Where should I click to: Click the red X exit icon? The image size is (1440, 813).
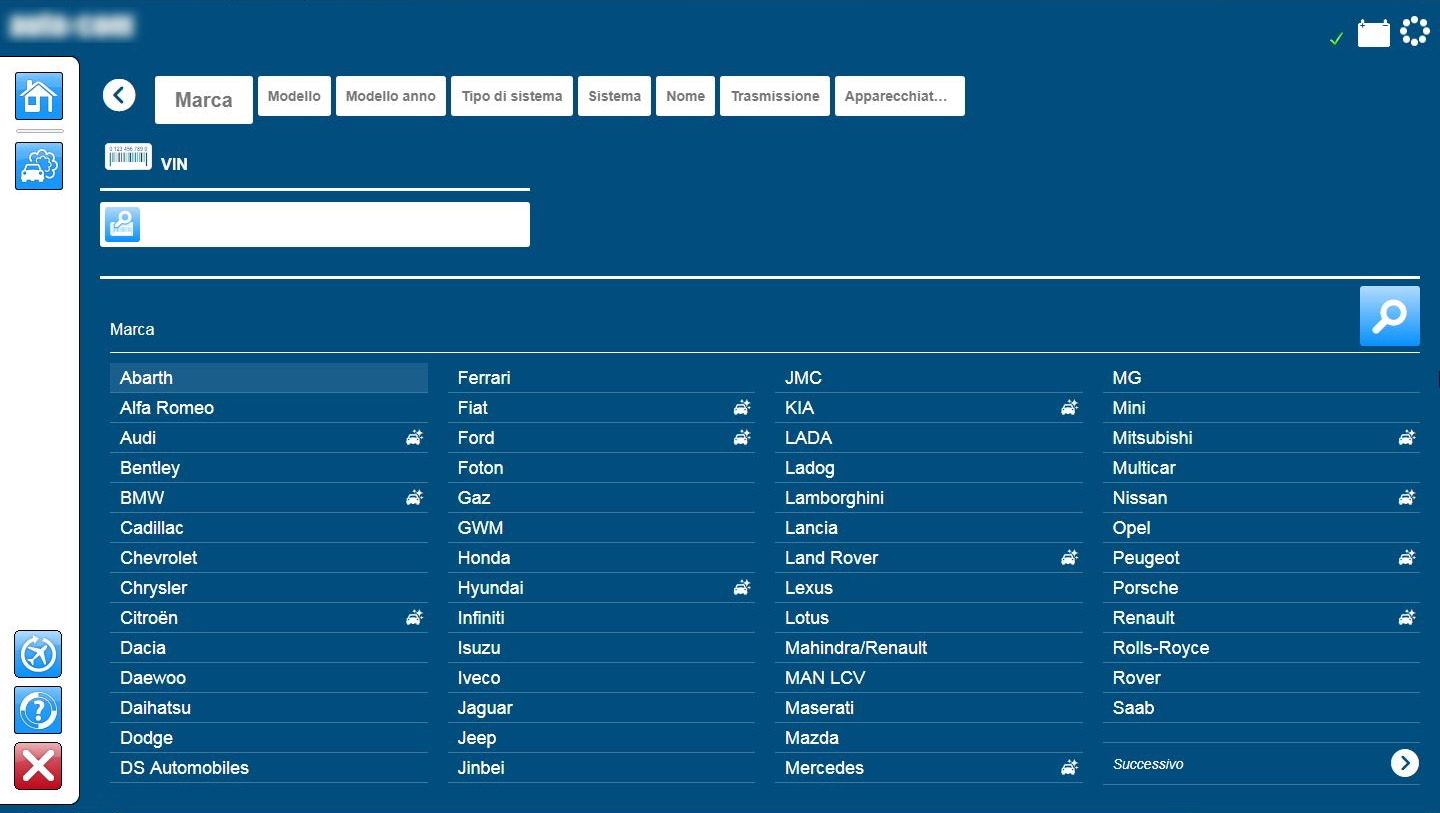click(38, 766)
